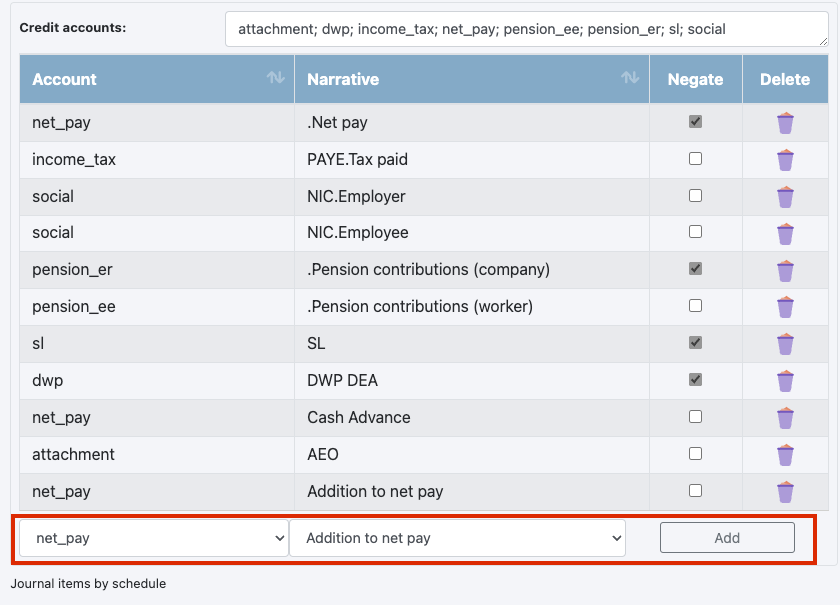
Task: Delete the pension_er company contributions row
Action: (x=785, y=270)
